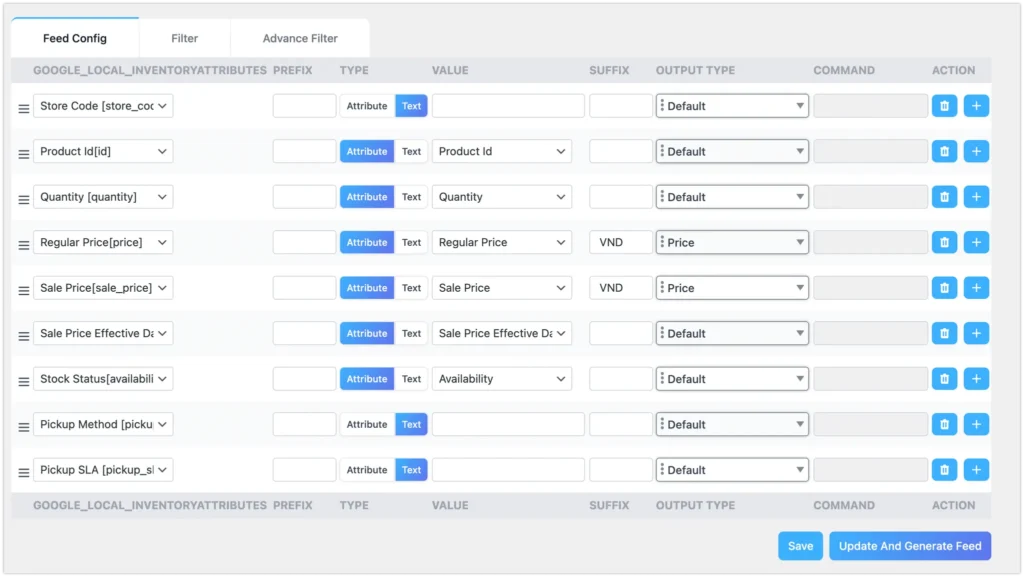Viewport: 1024px width, 577px height.
Task: Click the Store Code text value field
Action: [x=508, y=106]
